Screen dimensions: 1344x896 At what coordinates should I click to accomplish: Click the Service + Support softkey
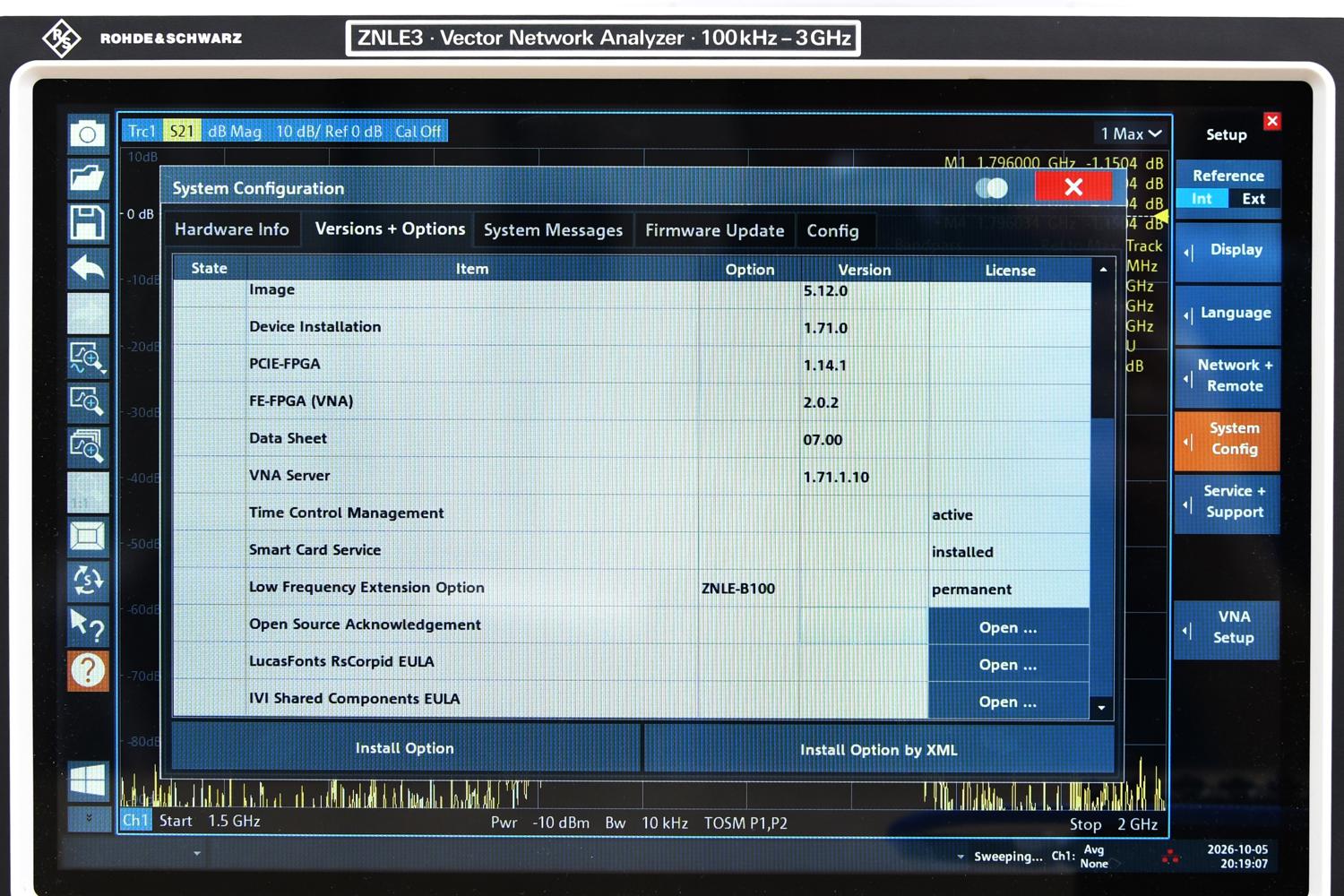point(1227,503)
